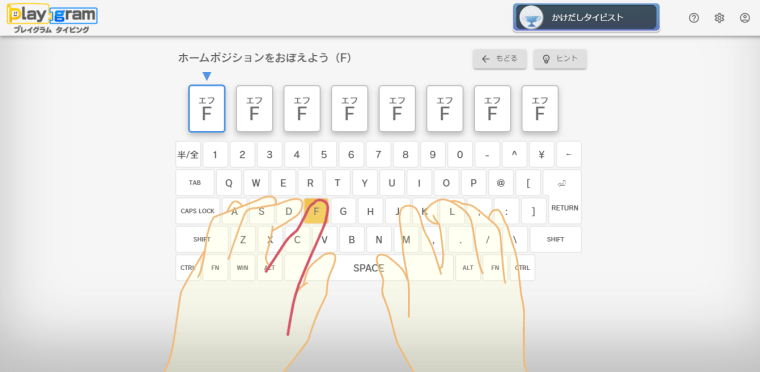This screenshot has width=760, height=372.
Task: Click the T key
Action: pyautogui.click(x=337, y=183)
